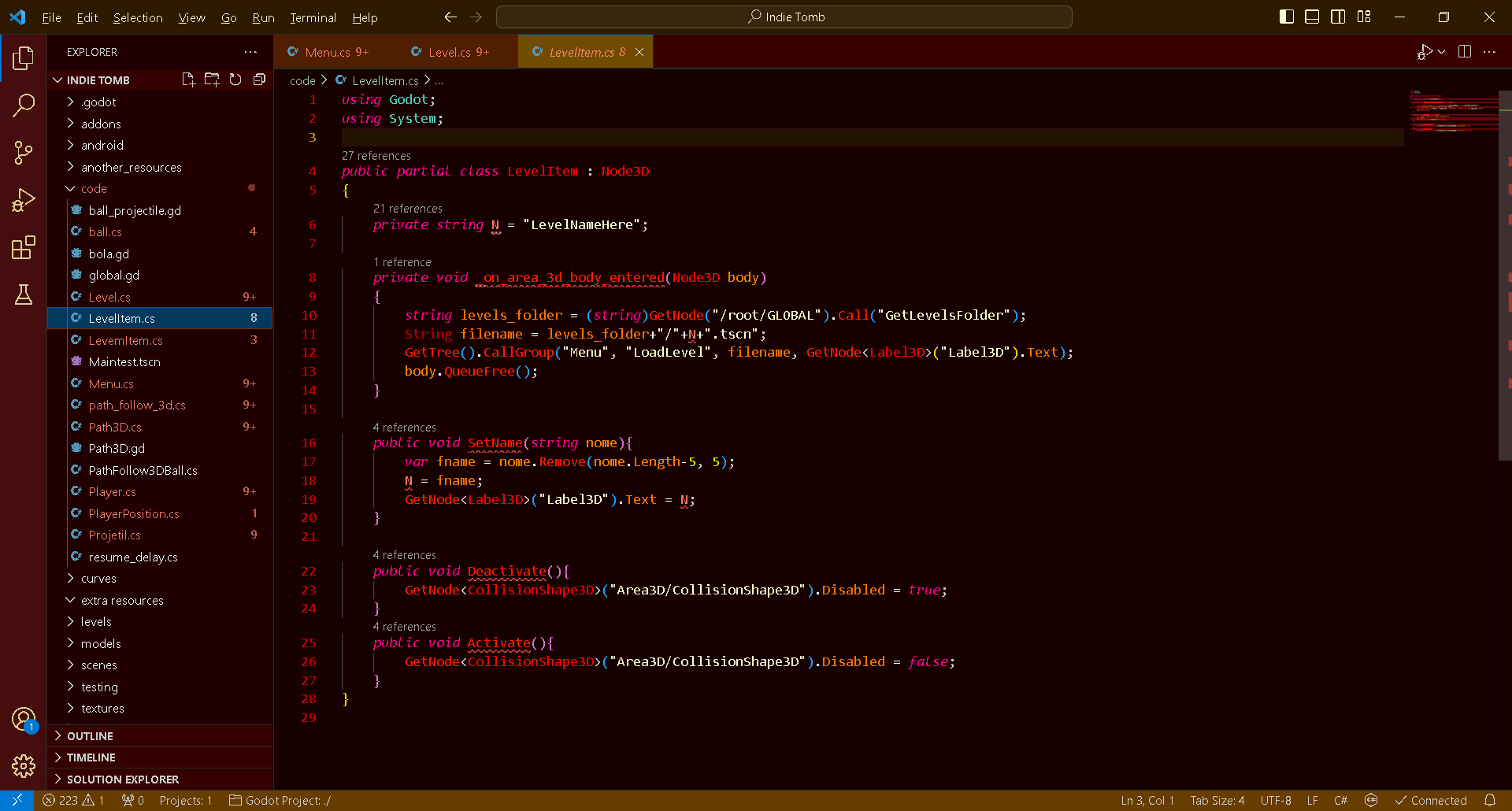The image size is (1512, 811).
Task: Open the Terminal menu
Action: pyautogui.click(x=312, y=17)
